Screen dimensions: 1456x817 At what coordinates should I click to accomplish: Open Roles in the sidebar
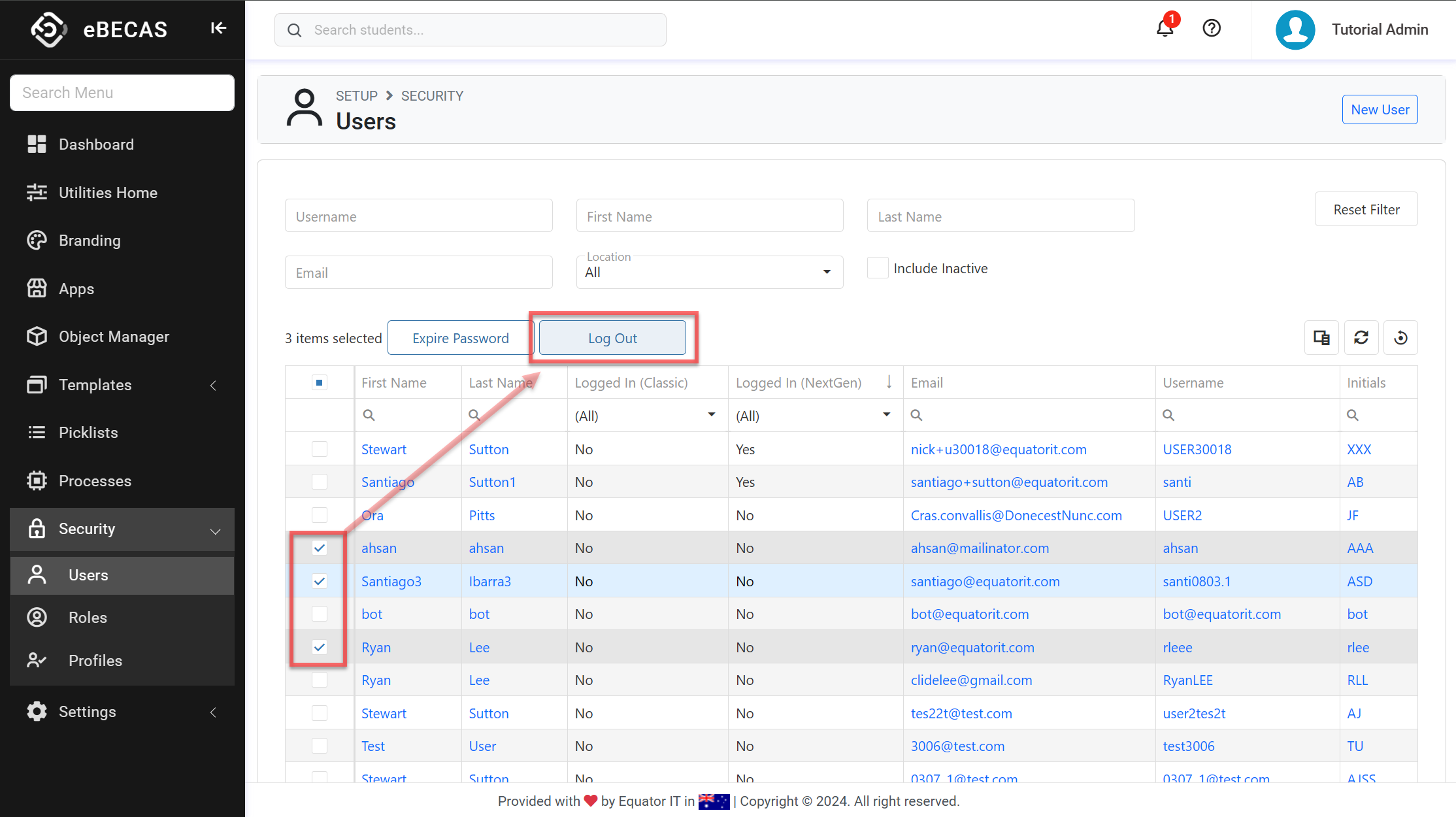(88, 618)
